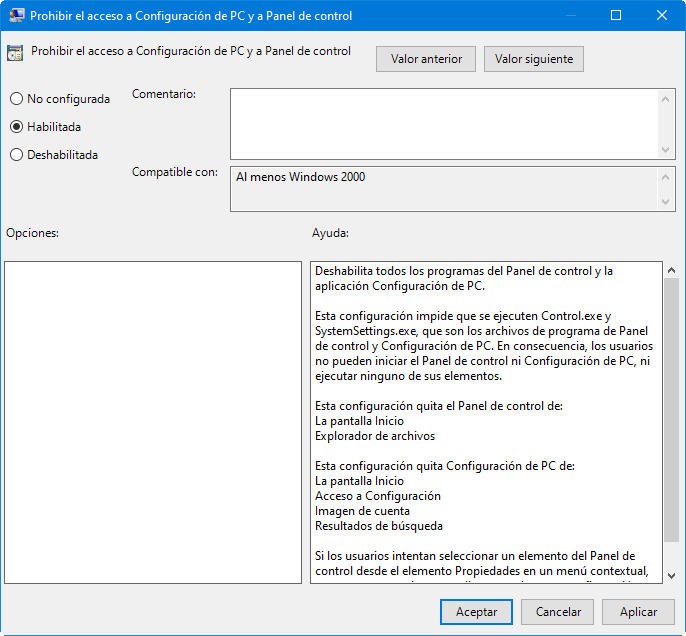Click the Ayuda panel vertical scrollbar thumb
686x636 pixels.
pyautogui.click(x=672, y=410)
